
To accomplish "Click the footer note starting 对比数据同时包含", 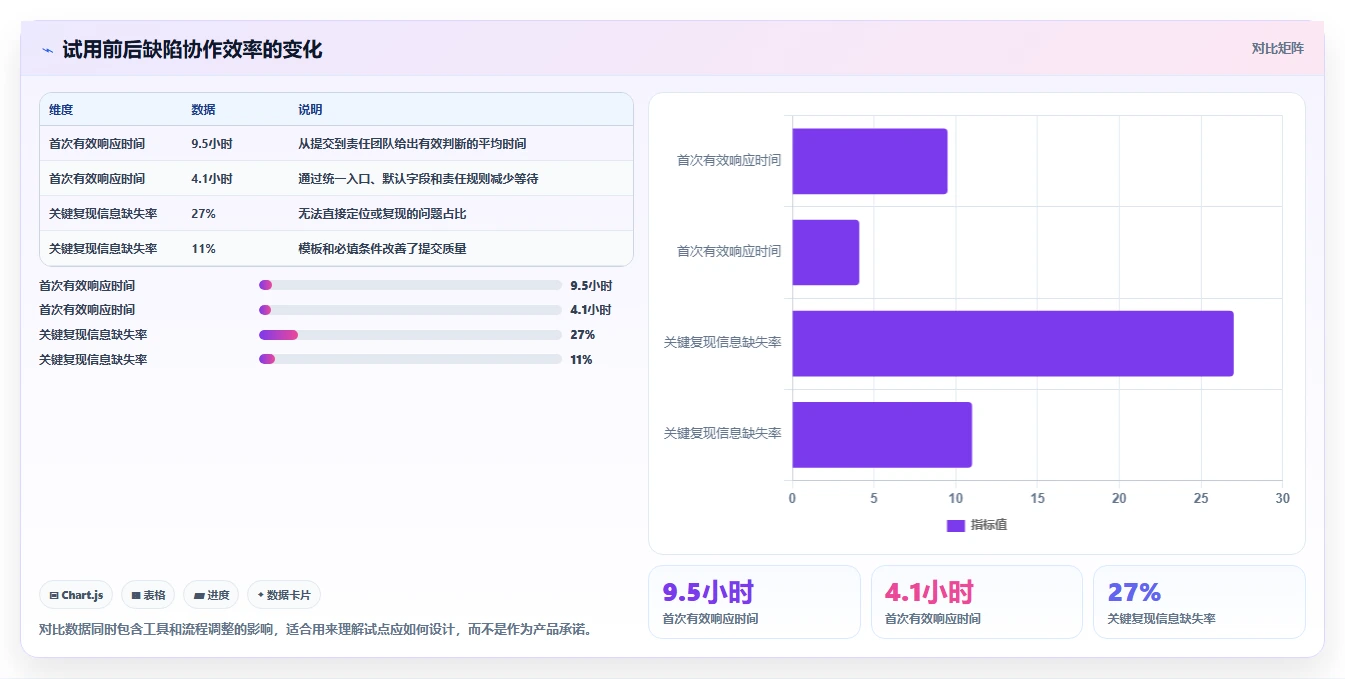I will (315, 630).
